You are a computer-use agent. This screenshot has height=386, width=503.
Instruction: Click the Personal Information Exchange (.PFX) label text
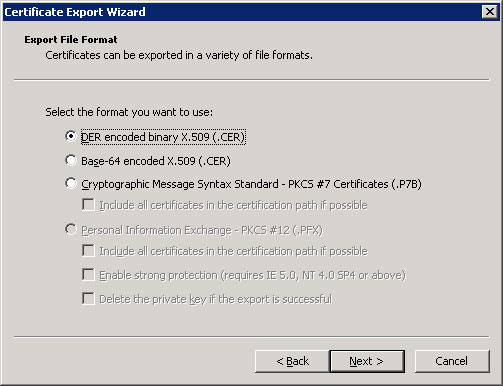tap(202, 230)
